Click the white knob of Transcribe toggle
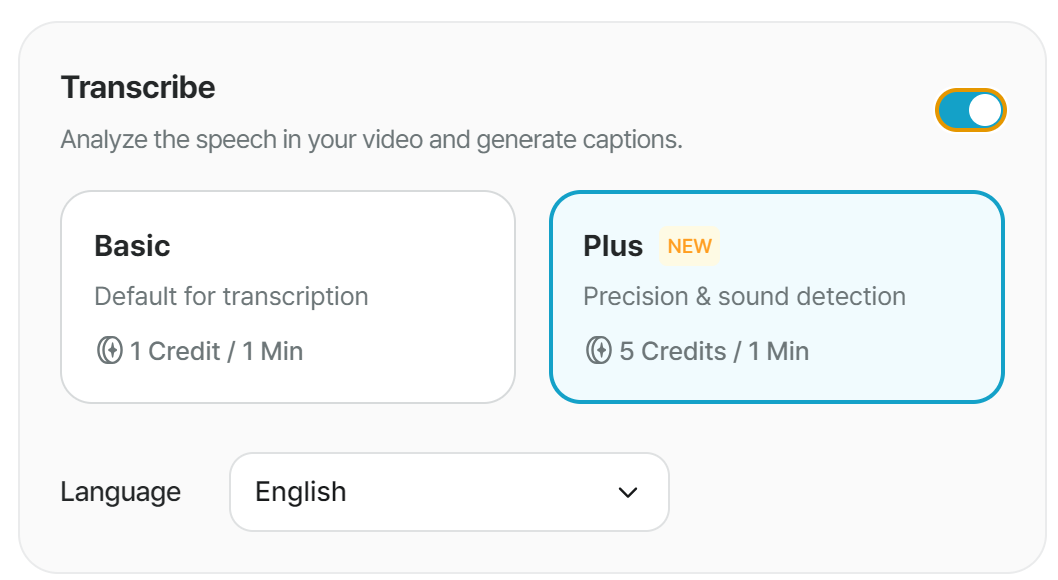 tap(985, 110)
